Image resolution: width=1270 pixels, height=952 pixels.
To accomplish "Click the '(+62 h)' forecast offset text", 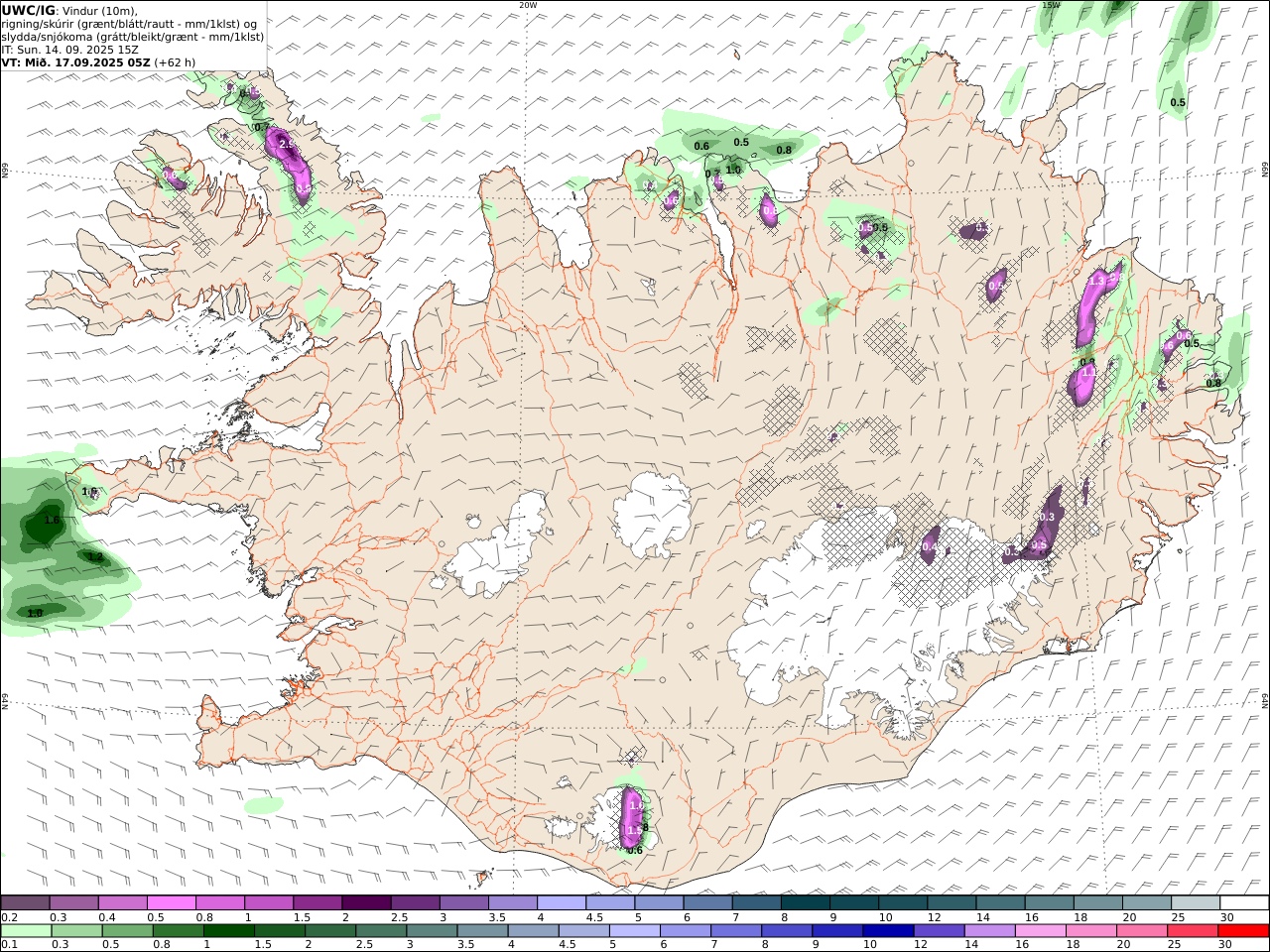I will coord(175,62).
